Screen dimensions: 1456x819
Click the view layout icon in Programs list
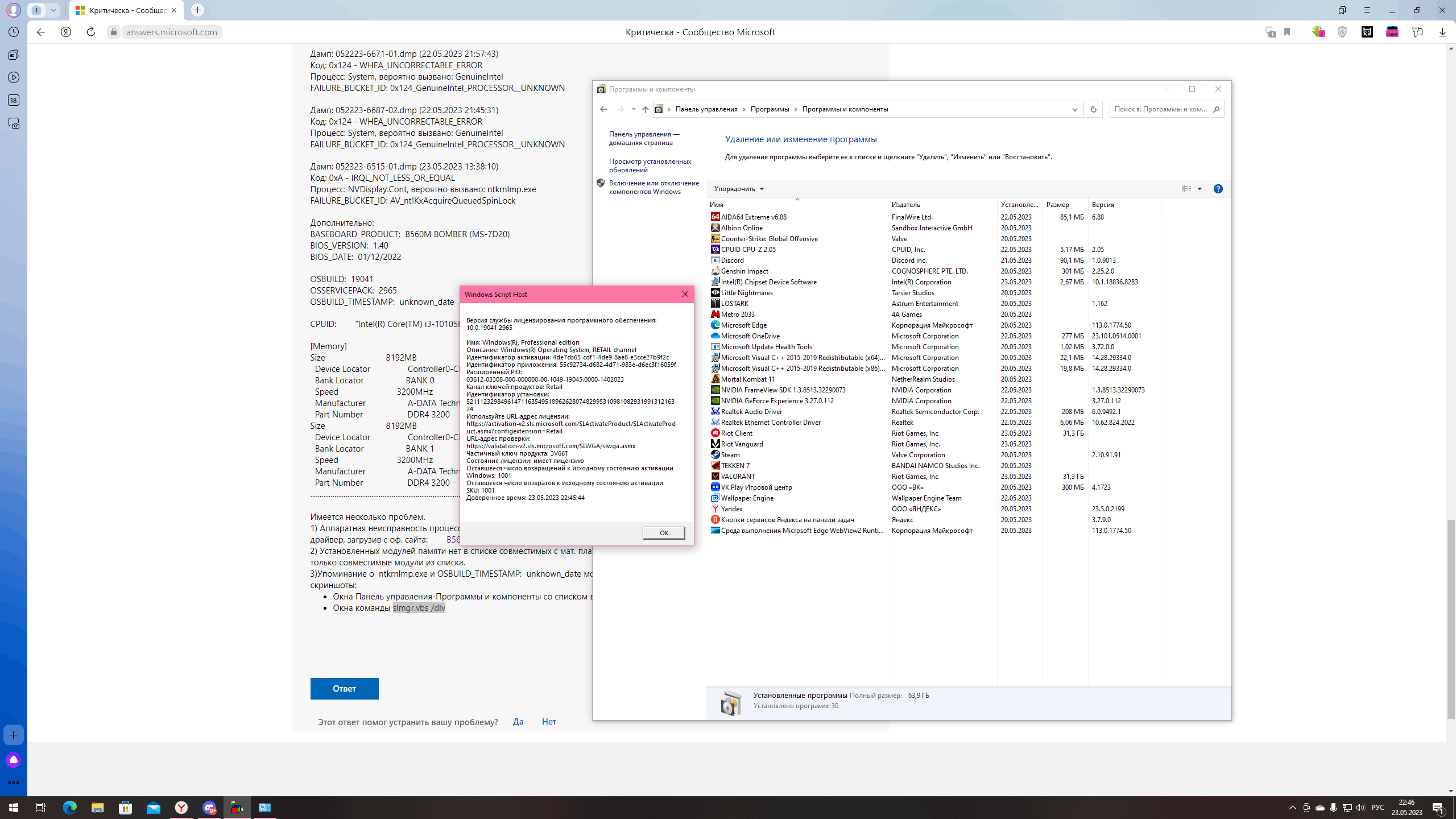(x=1186, y=189)
